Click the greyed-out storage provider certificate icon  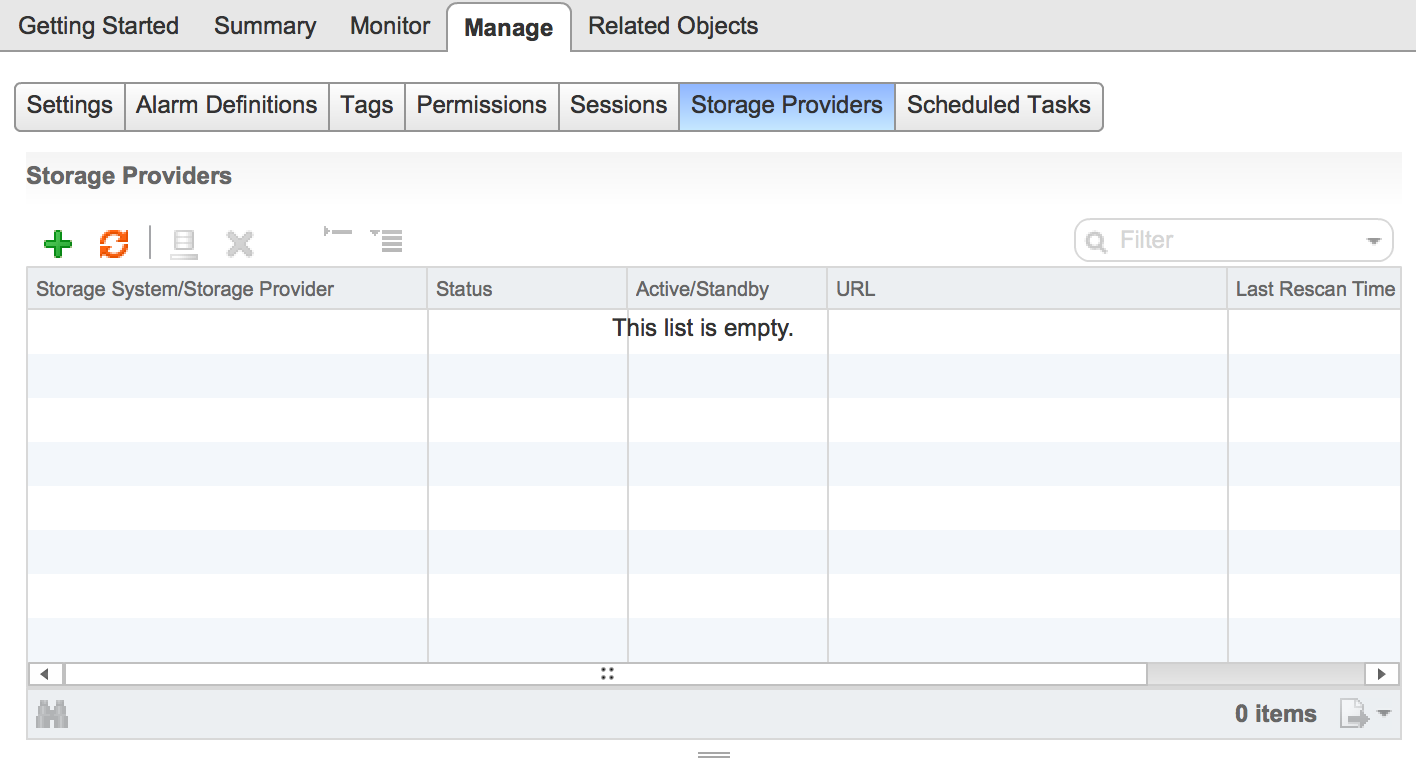click(x=184, y=243)
